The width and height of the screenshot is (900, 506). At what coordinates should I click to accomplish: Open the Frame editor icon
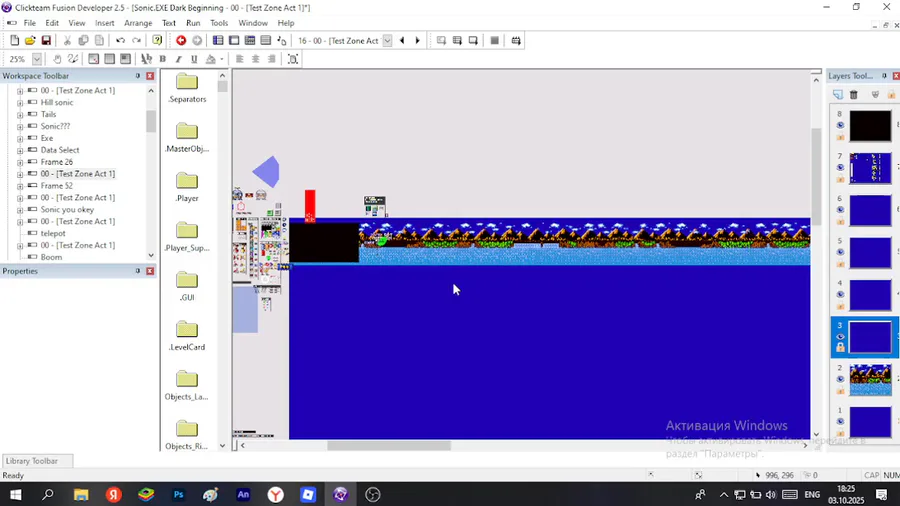[x=234, y=41]
